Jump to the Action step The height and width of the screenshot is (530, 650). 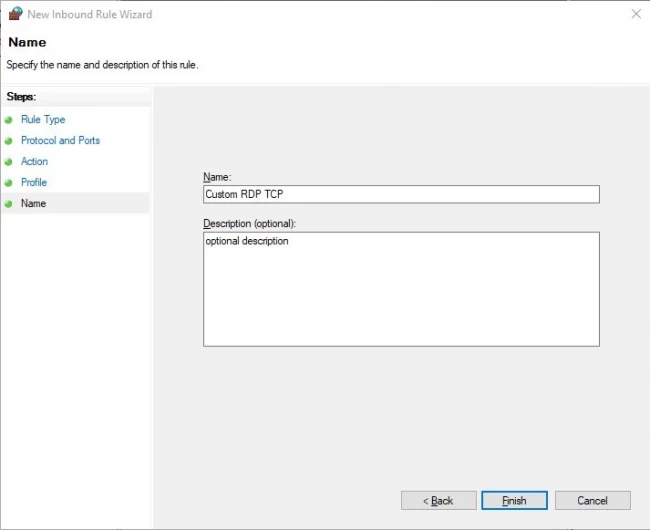click(x=34, y=162)
